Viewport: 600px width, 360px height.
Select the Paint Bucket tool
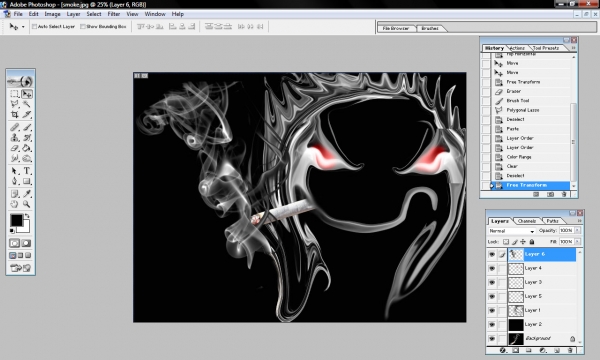coord(26,148)
